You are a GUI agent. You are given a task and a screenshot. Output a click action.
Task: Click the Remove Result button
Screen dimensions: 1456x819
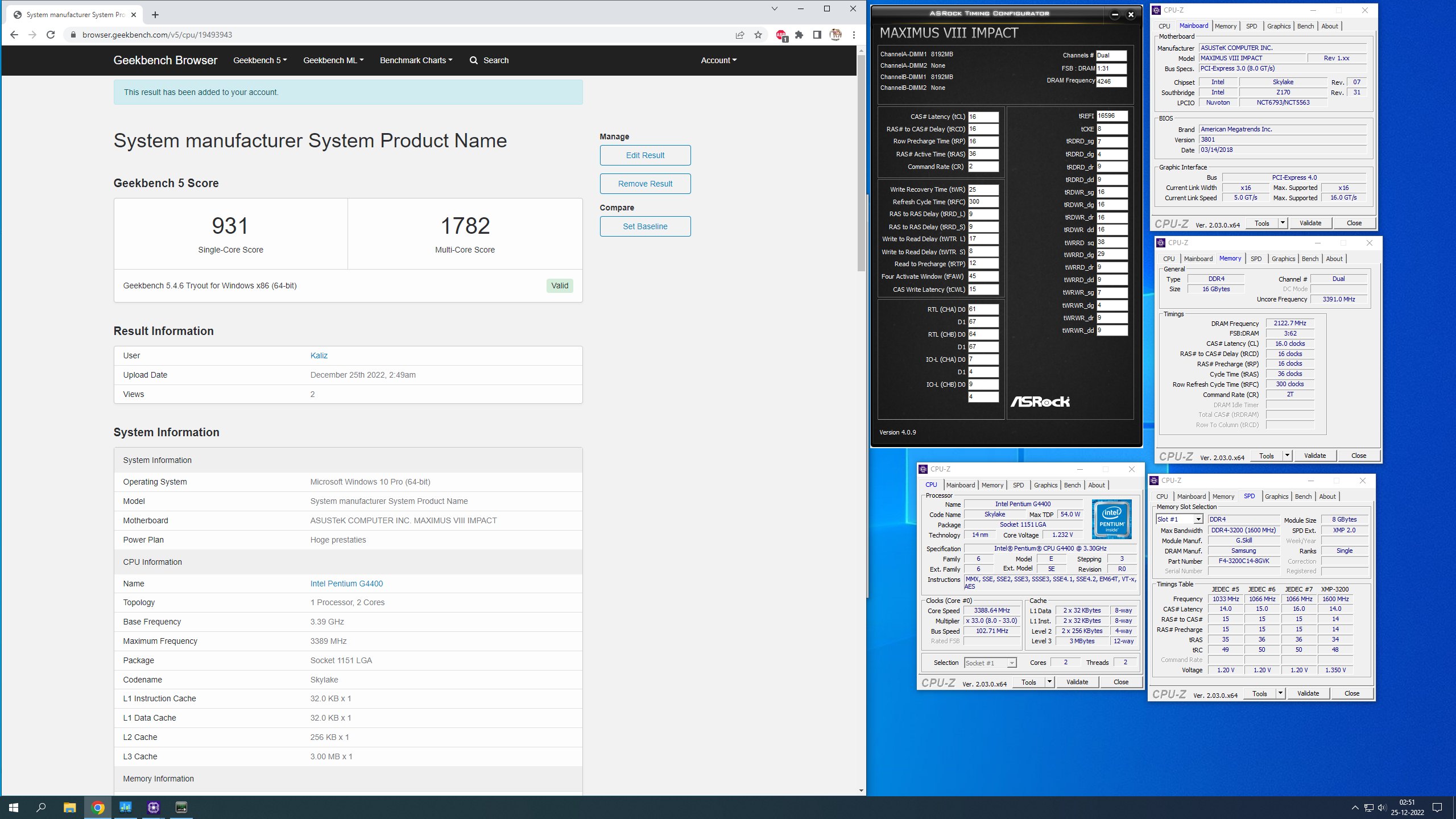coord(645,184)
